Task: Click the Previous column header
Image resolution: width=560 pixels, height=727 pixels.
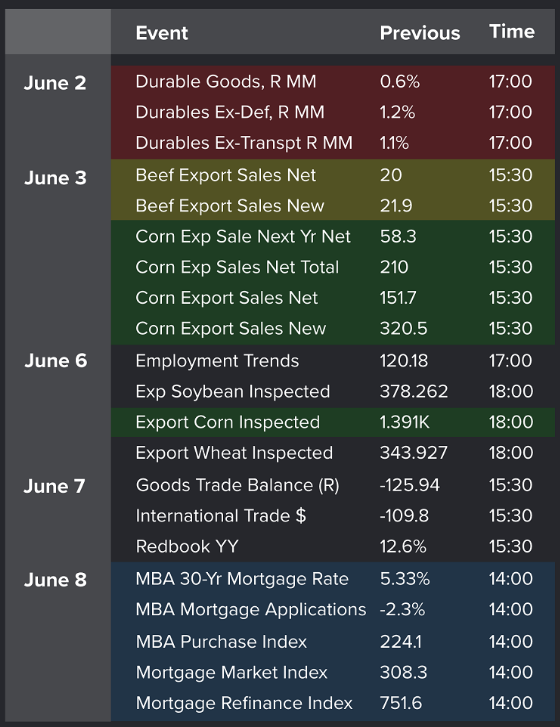Action: point(420,33)
